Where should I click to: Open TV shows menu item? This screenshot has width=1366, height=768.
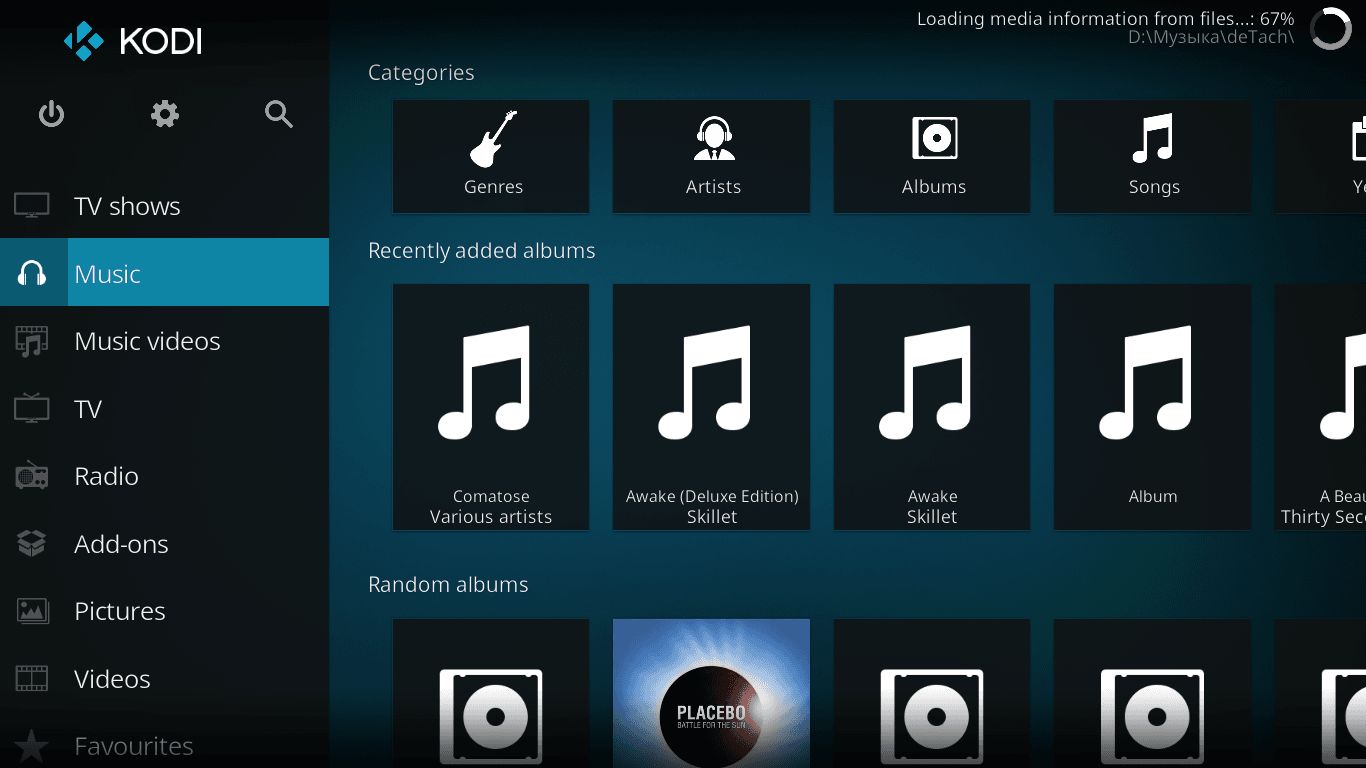pos(164,206)
